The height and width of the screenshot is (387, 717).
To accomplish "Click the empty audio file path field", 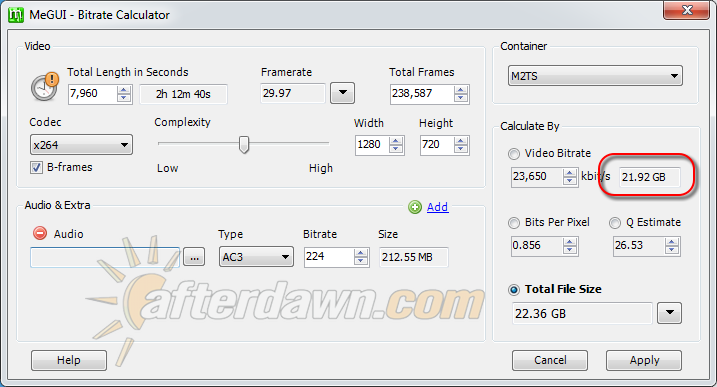I will coord(105,257).
